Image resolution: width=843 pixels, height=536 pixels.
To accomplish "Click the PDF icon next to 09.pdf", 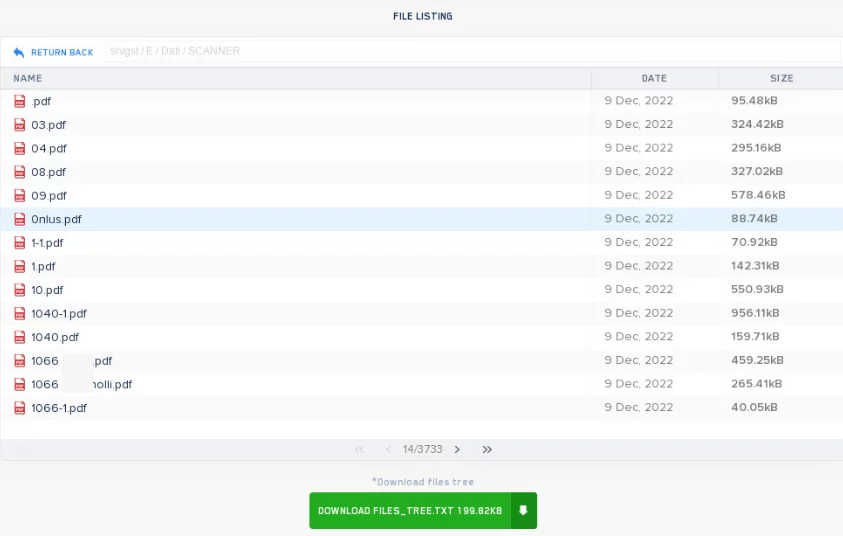I will point(19,196).
